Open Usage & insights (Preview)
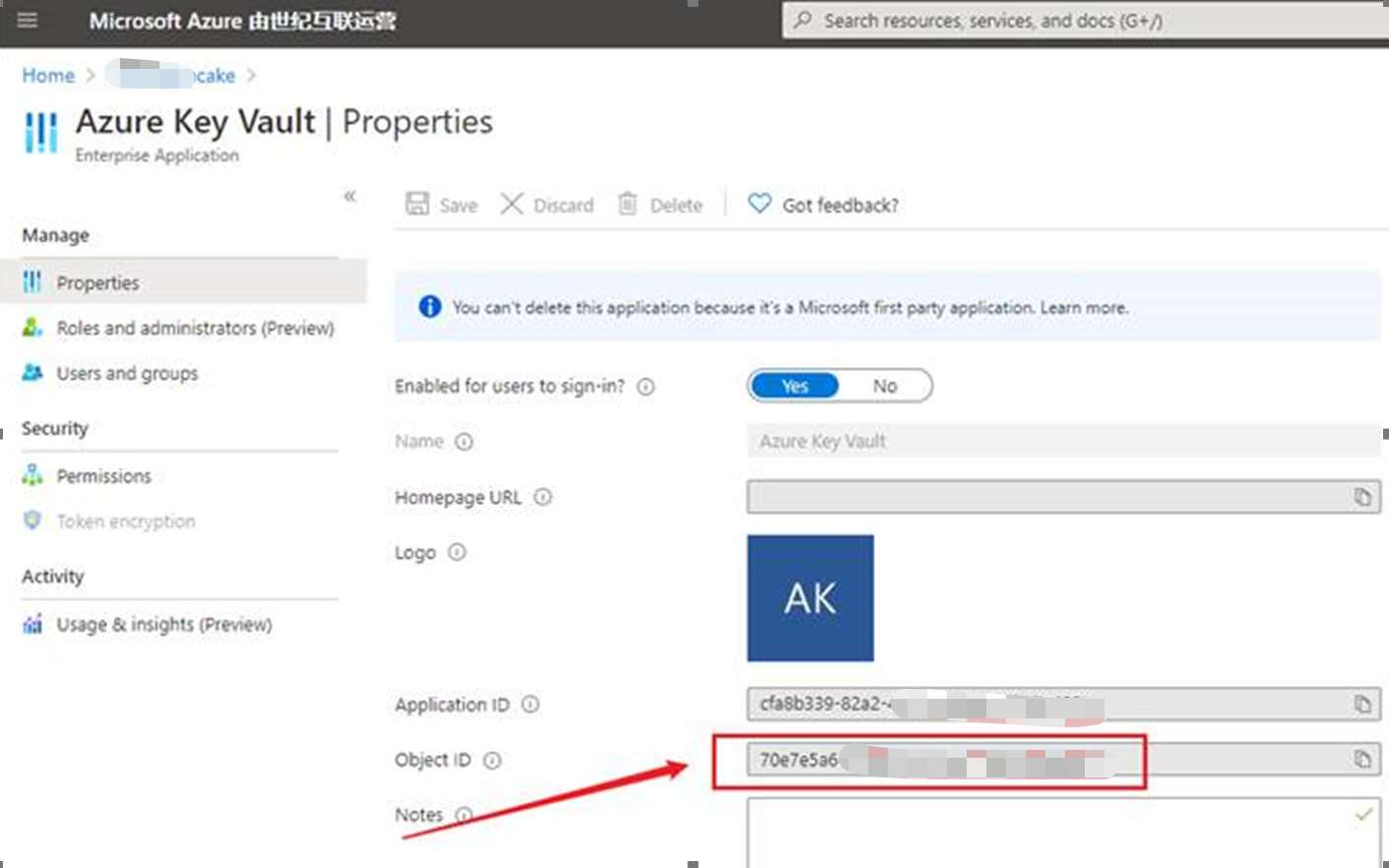Viewport: 1389px width, 868px height. click(x=163, y=624)
